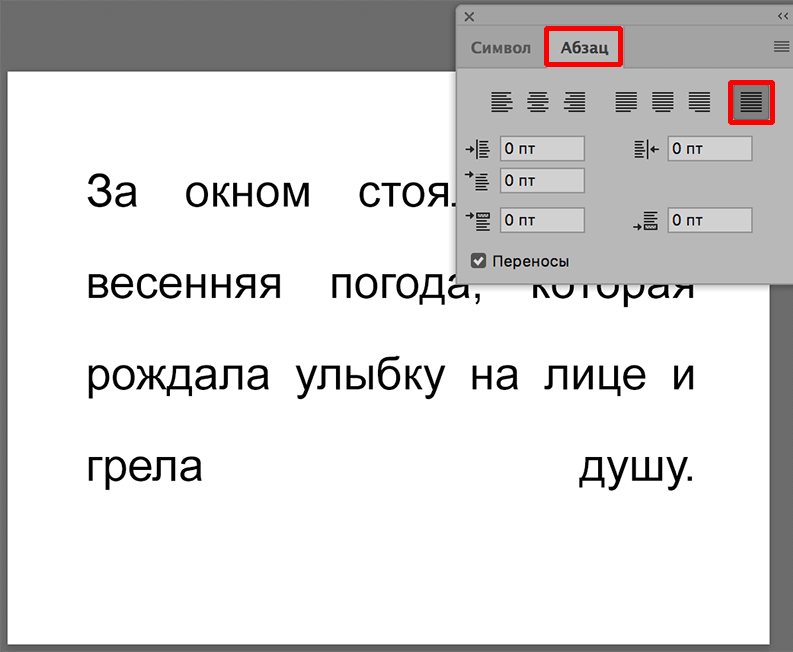Justify with last line left aligned
Screen dimensions: 793x652
point(626,102)
